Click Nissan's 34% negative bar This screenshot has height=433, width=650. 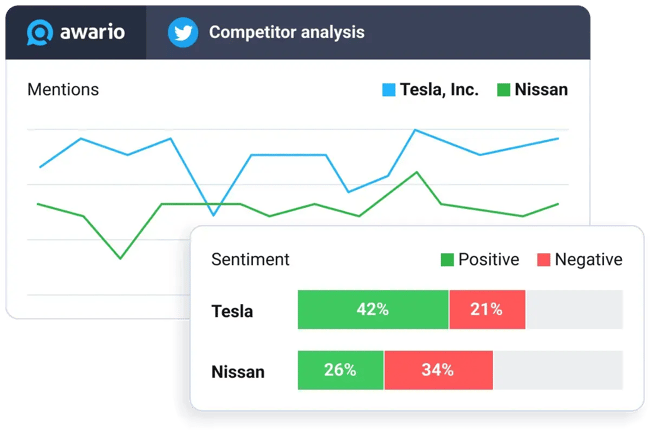437,371
